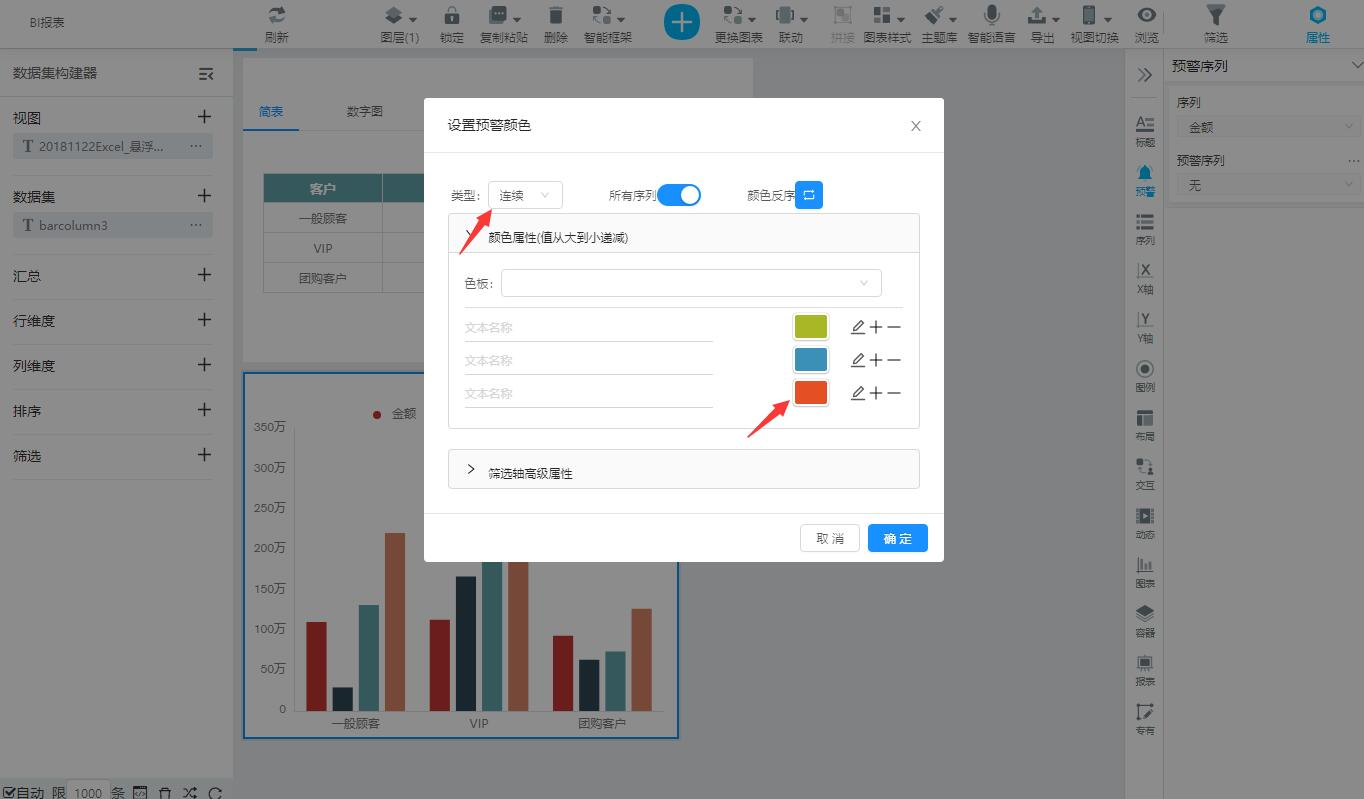
Task: Collapse the 预警序列 panel header chevron
Action: tap(1356, 66)
